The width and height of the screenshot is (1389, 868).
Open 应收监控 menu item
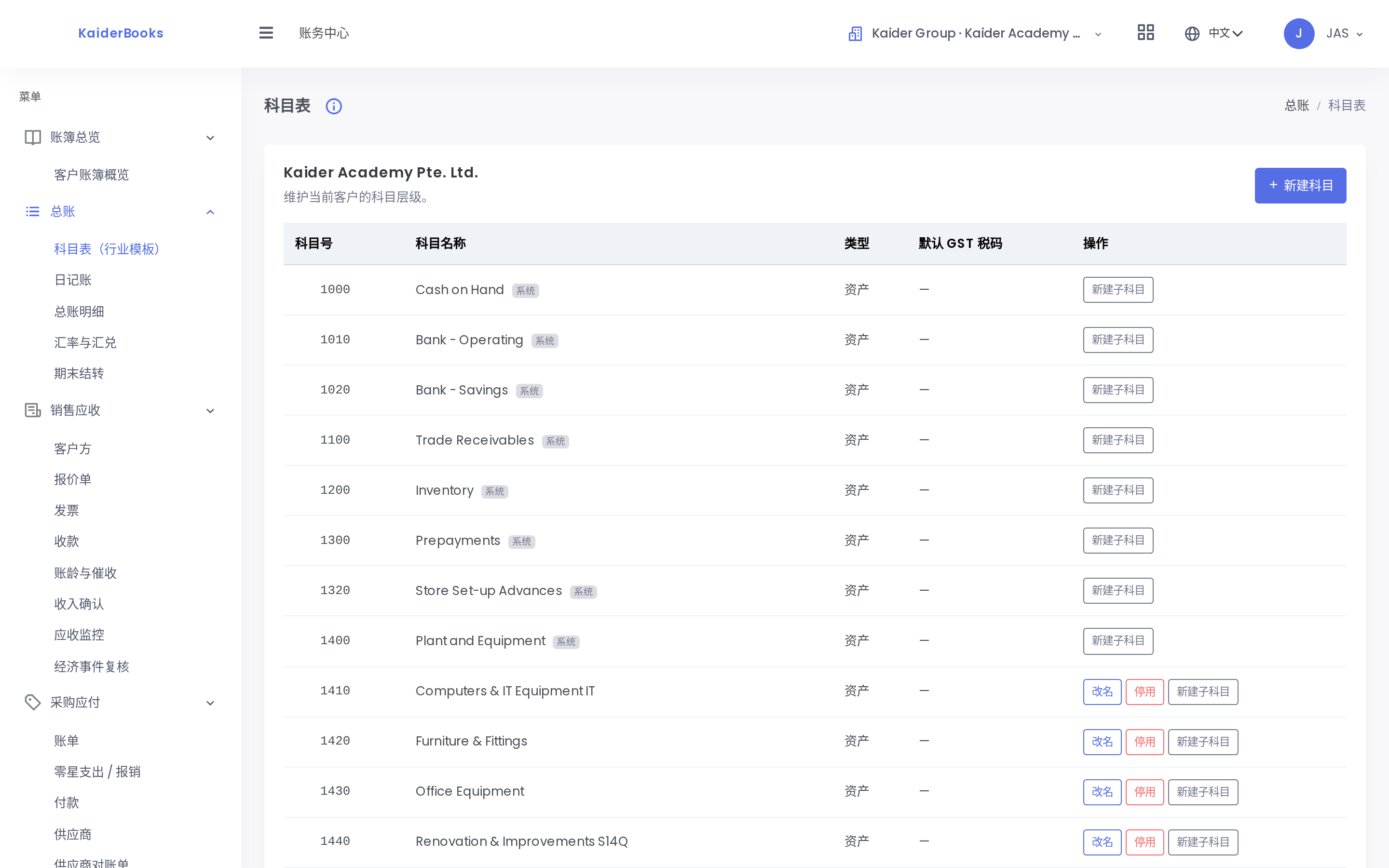pos(79,635)
